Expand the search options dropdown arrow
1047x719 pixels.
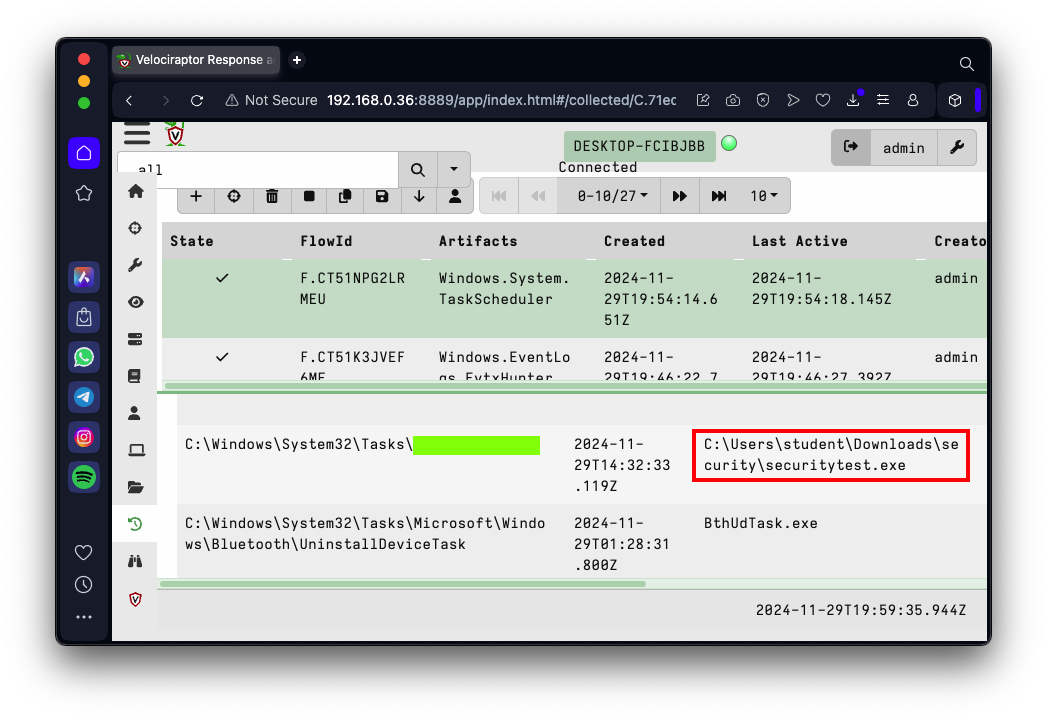(x=454, y=170)
